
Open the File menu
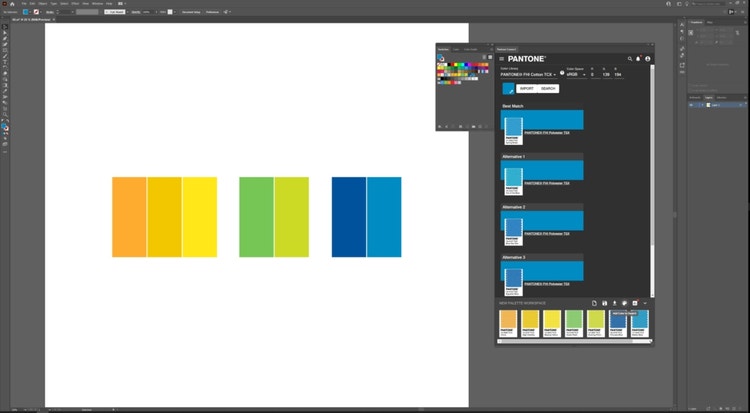coord(24,3)
